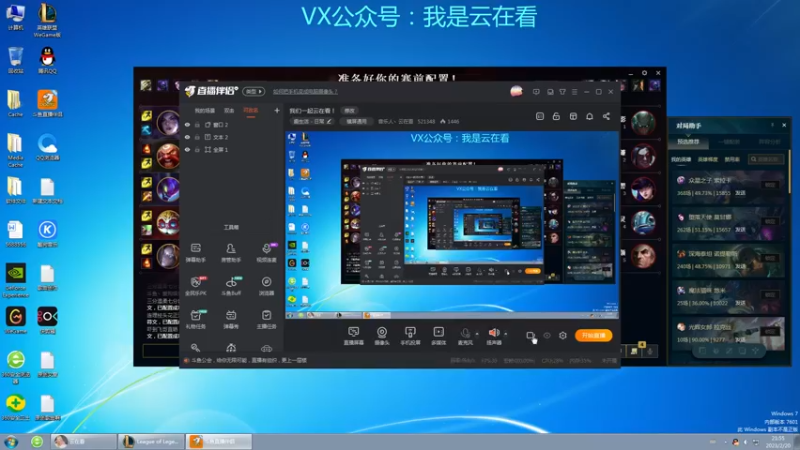Screen dimensions: 800x450
Task: Open the 弹幕助手 tool in the toolbox
Action: [x=195, y=253]
